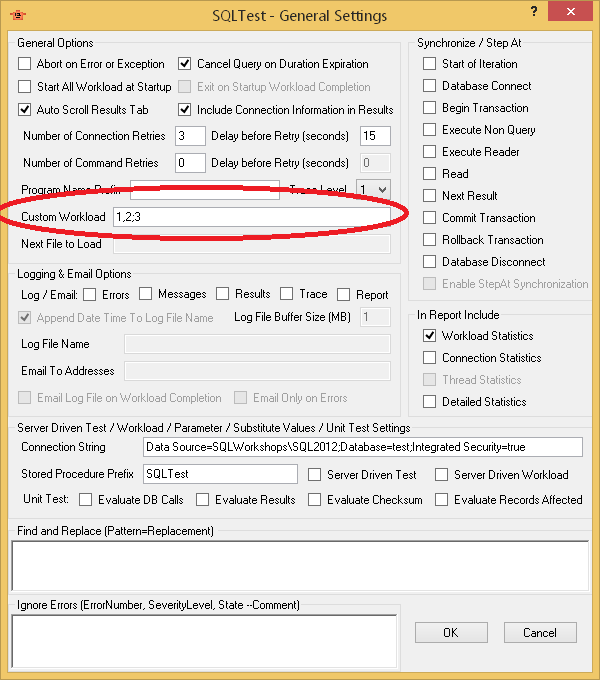600x680 pixels.
Task: Uncheck Include Connection Information in Results
Action: pyautogui.click(x=185, y=110)
